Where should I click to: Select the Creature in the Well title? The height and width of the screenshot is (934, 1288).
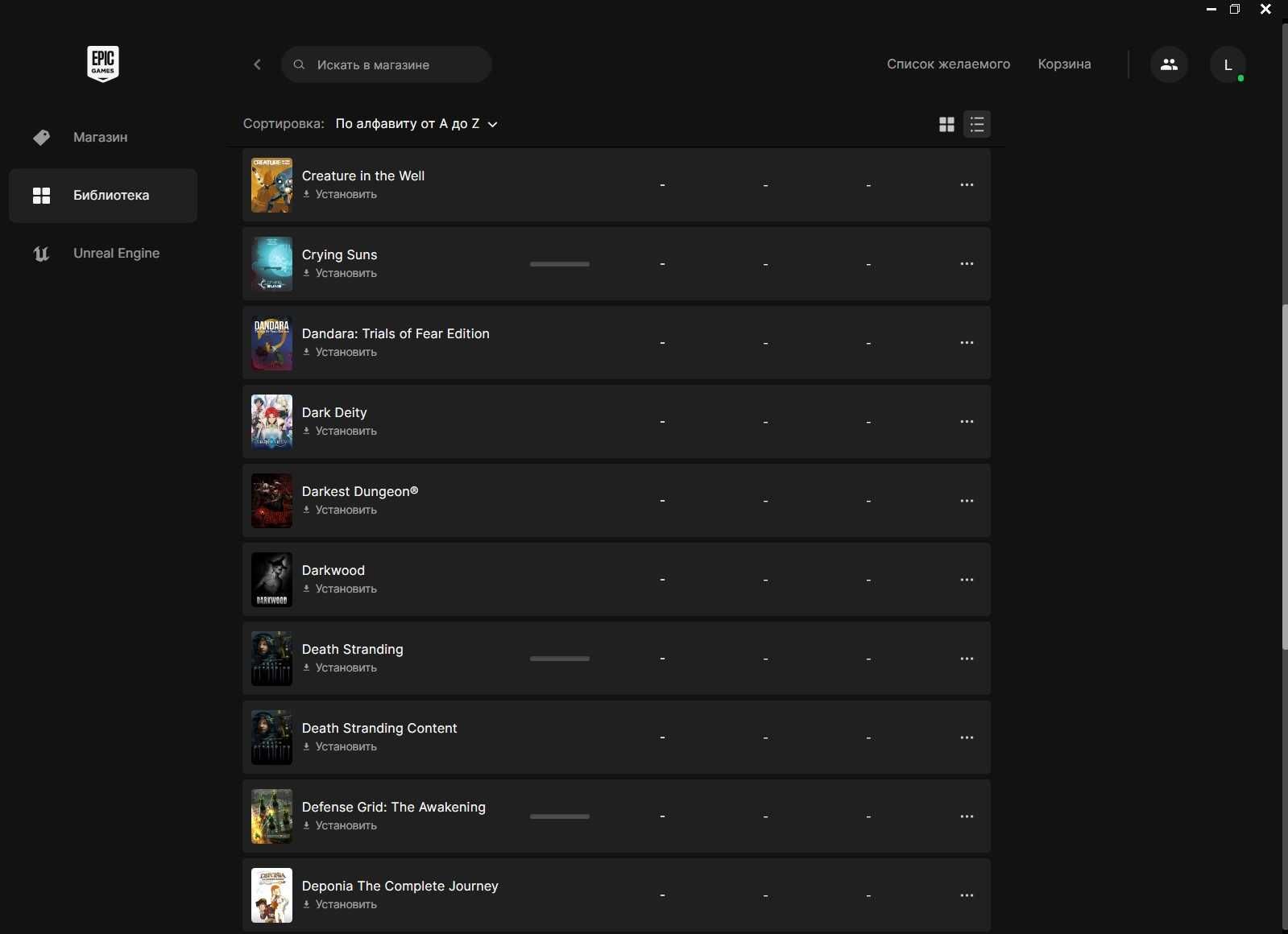(363, 176)
